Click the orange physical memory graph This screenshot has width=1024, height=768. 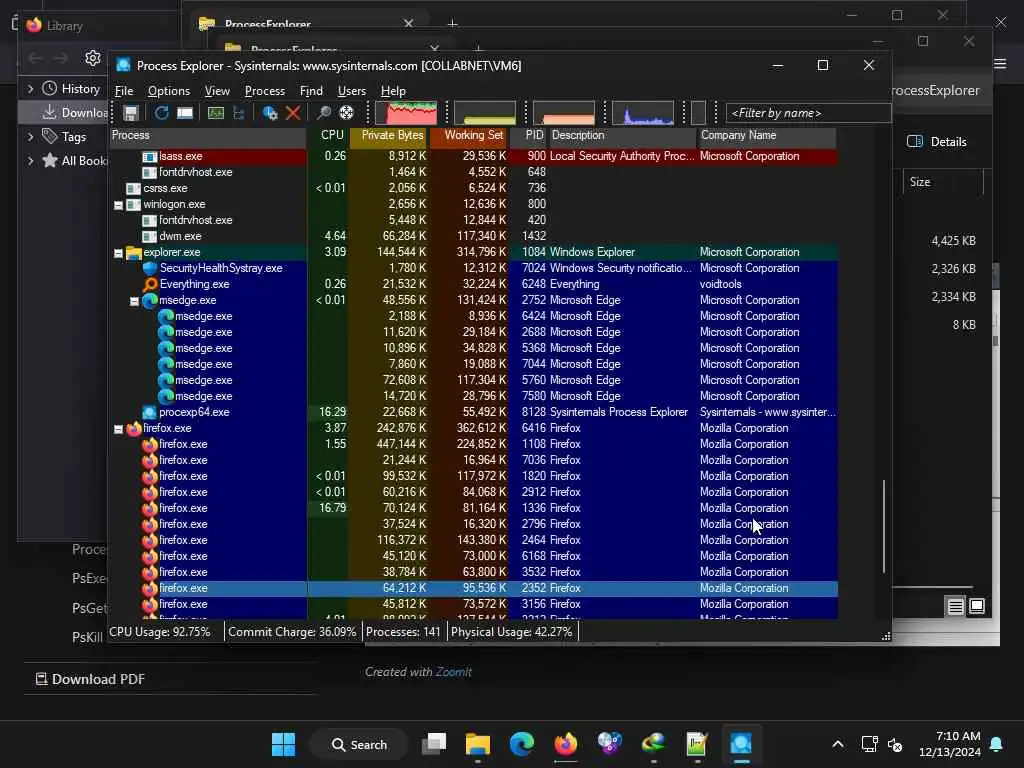pos(564,112)
